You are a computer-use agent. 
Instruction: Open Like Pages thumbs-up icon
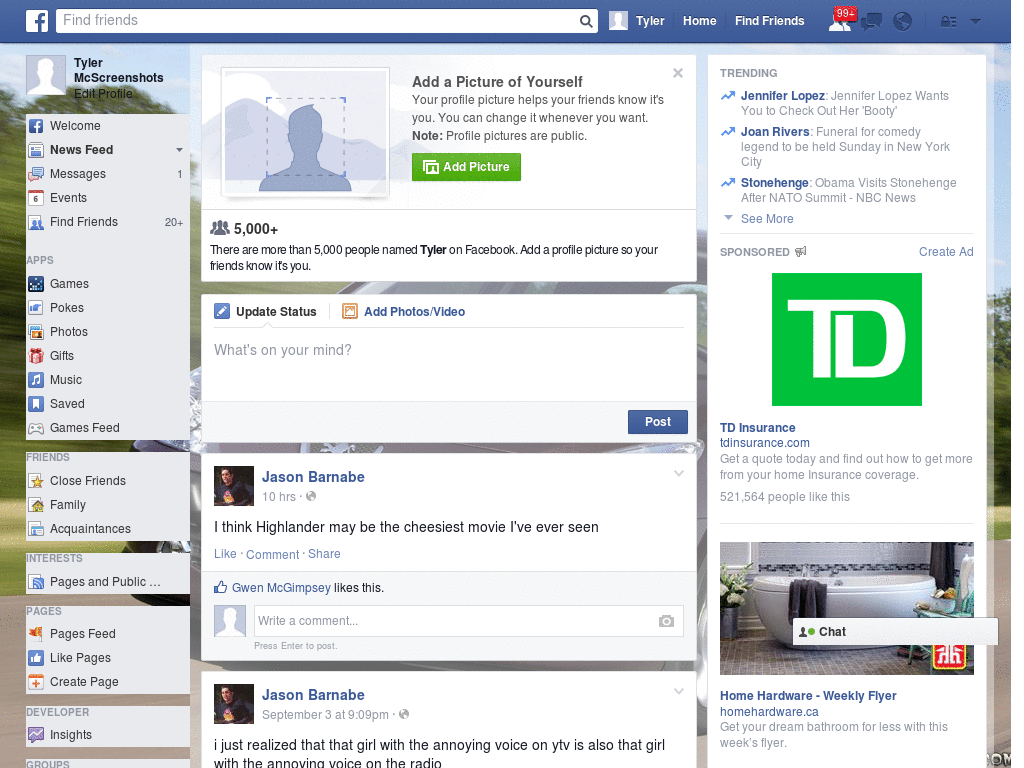pos(36,658)
